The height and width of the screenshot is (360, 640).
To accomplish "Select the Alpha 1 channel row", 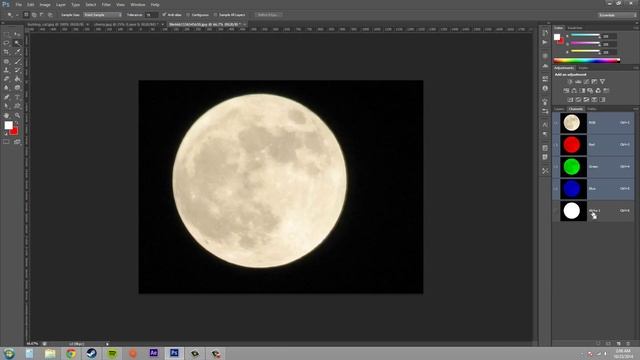I will (593, 211).
